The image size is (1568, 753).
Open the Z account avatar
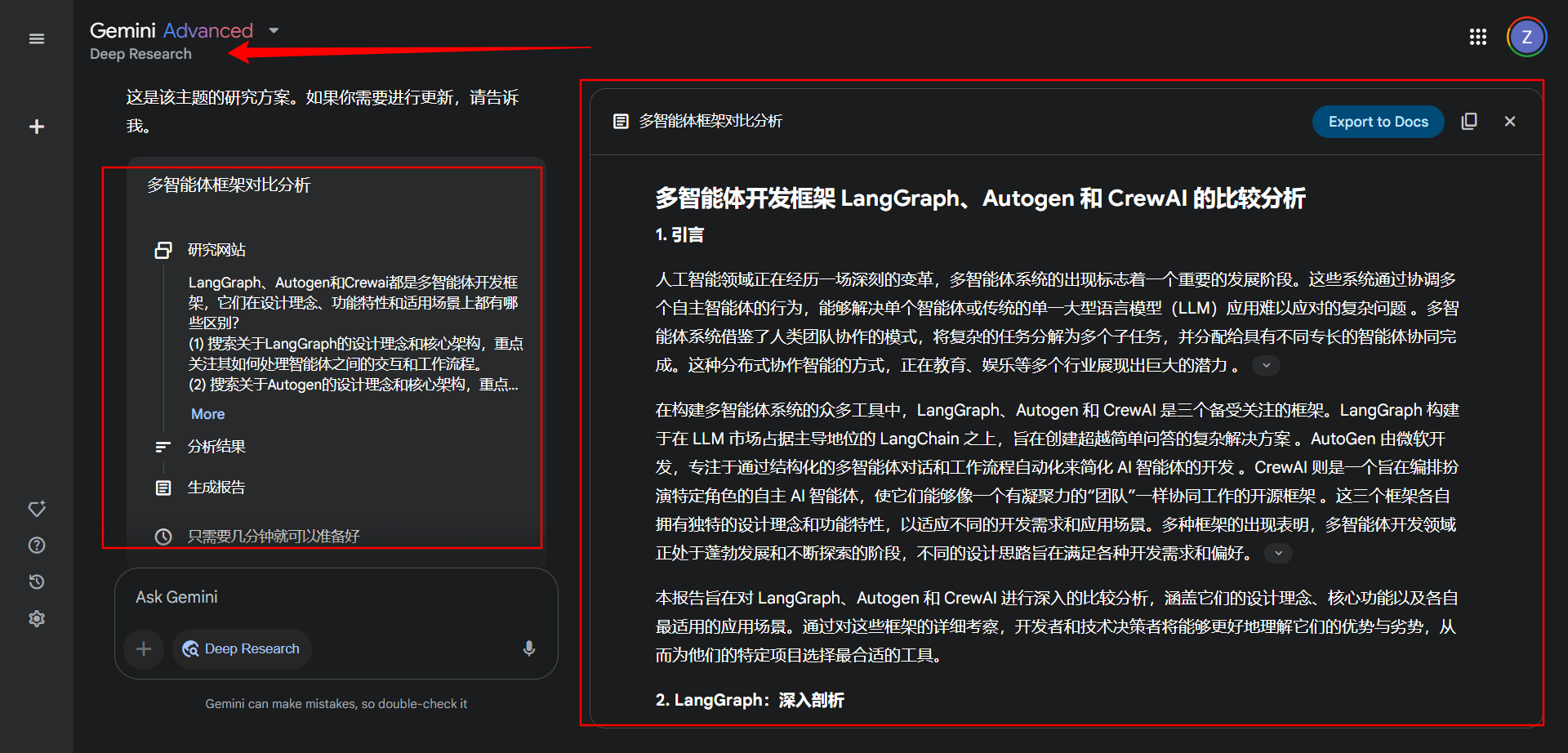pyautogui.click(x=1526, y=37)
